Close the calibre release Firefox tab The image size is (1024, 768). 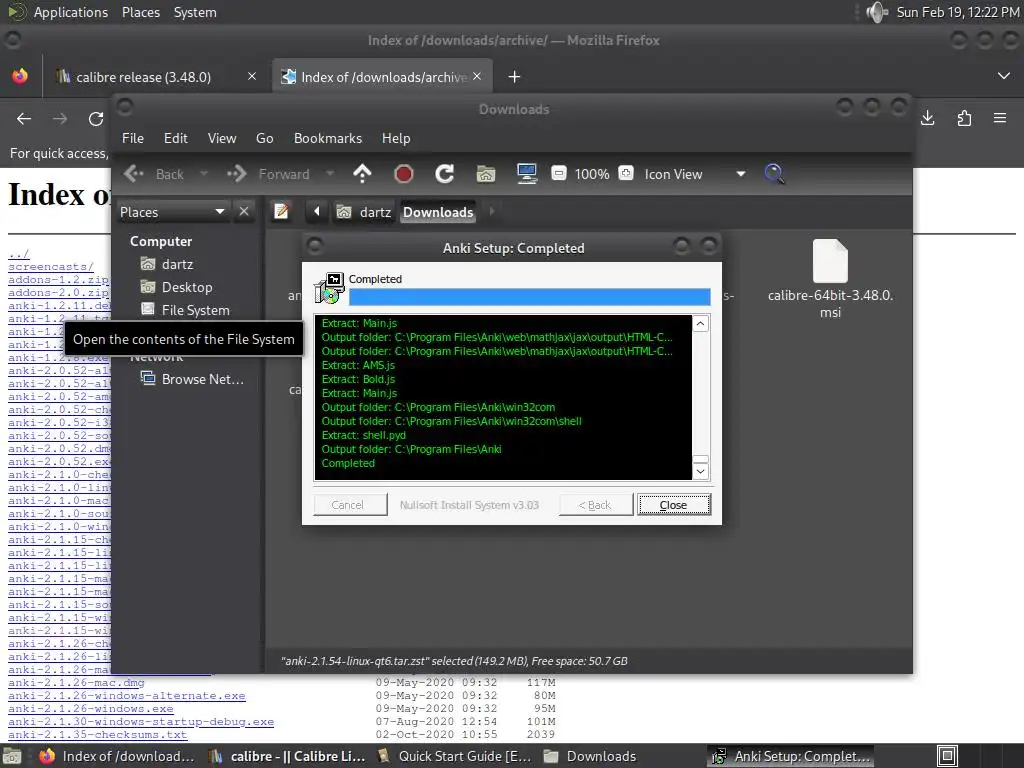tap(252, 76)
